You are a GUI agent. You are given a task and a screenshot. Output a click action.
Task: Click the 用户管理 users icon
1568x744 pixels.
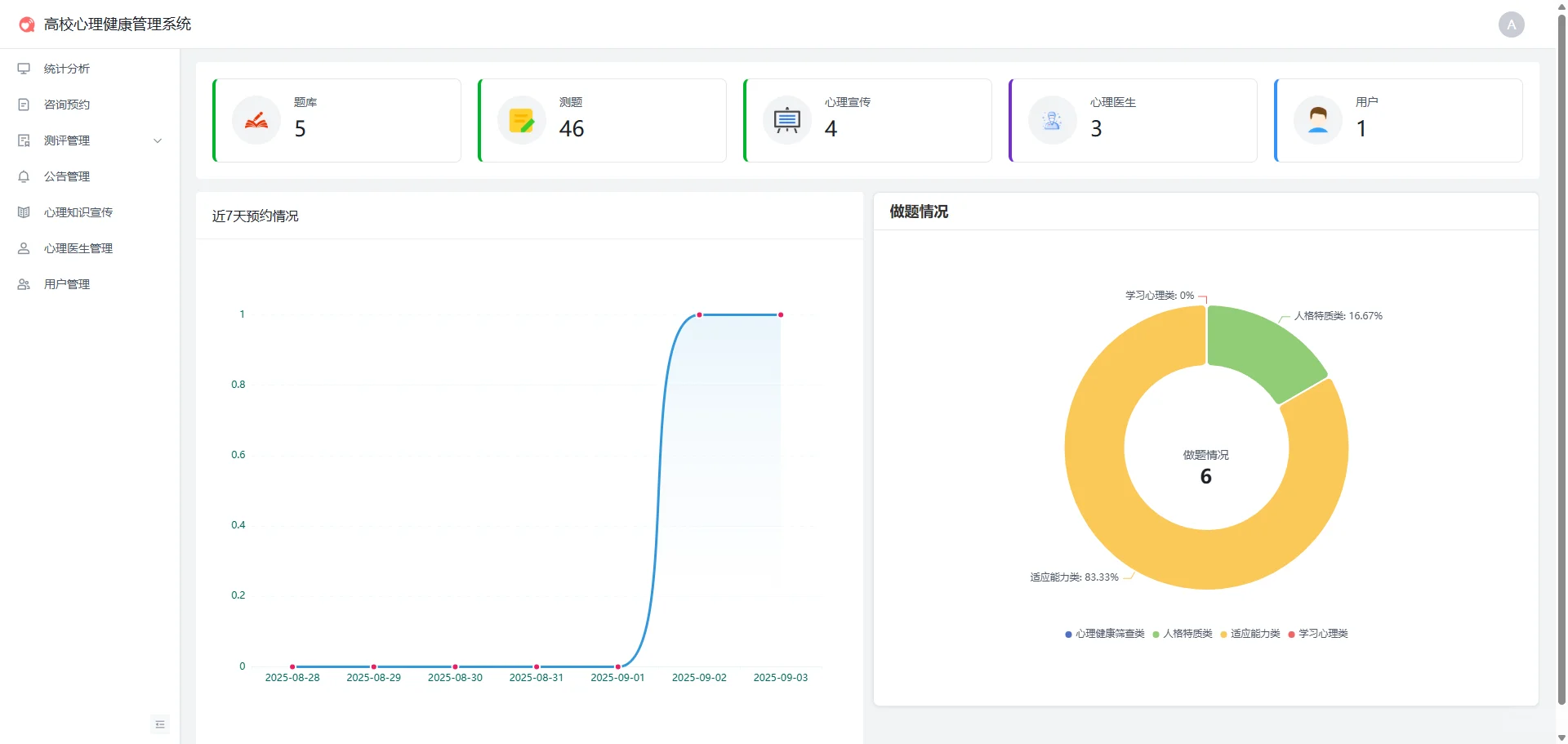point(24,284)
